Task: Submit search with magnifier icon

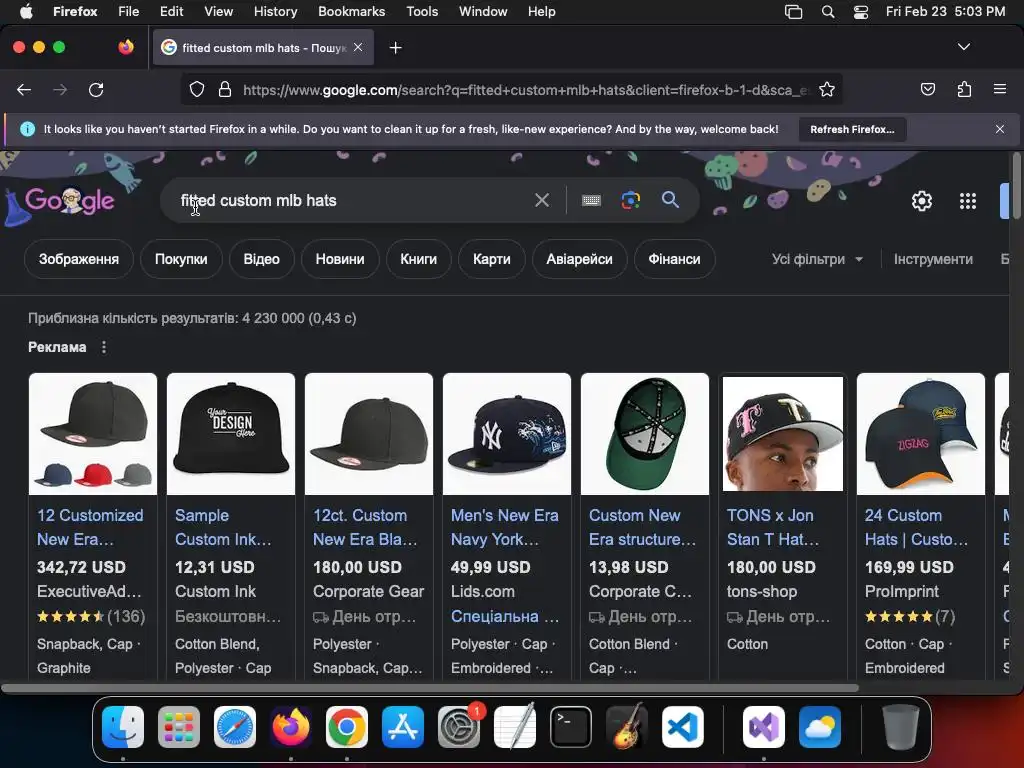Action: [x=670, y=200]
